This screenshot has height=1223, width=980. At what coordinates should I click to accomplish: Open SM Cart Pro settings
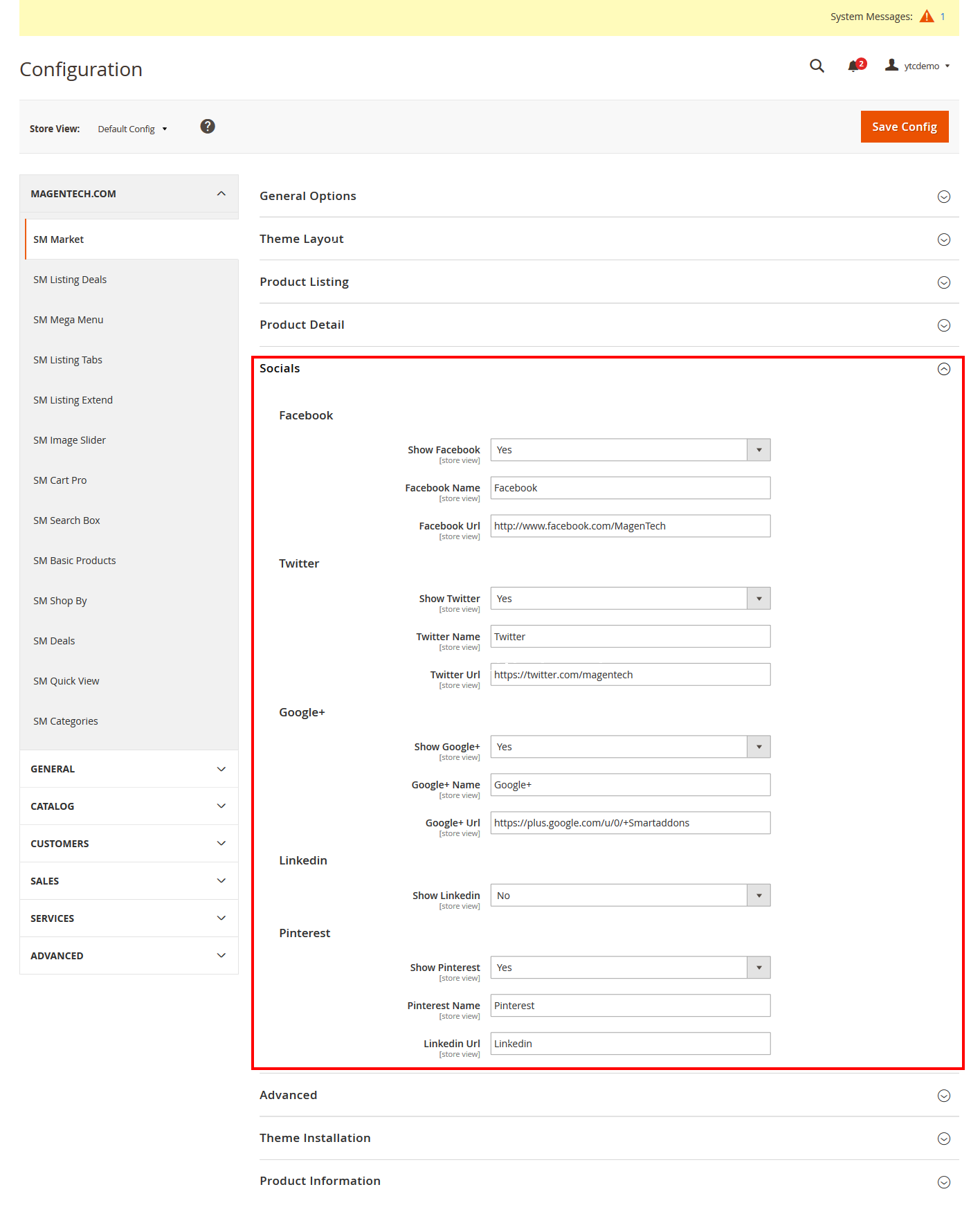click(x=129, y=480)
